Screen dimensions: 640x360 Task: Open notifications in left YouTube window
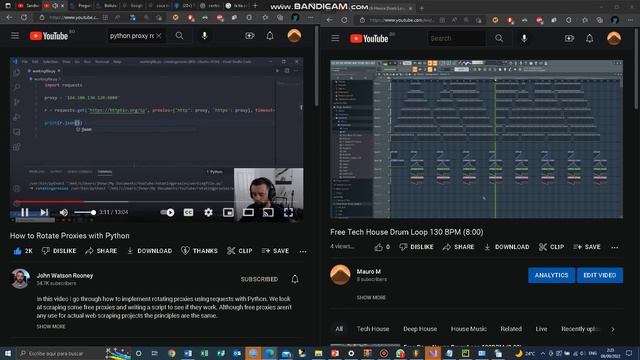click(x=270, y=36)
